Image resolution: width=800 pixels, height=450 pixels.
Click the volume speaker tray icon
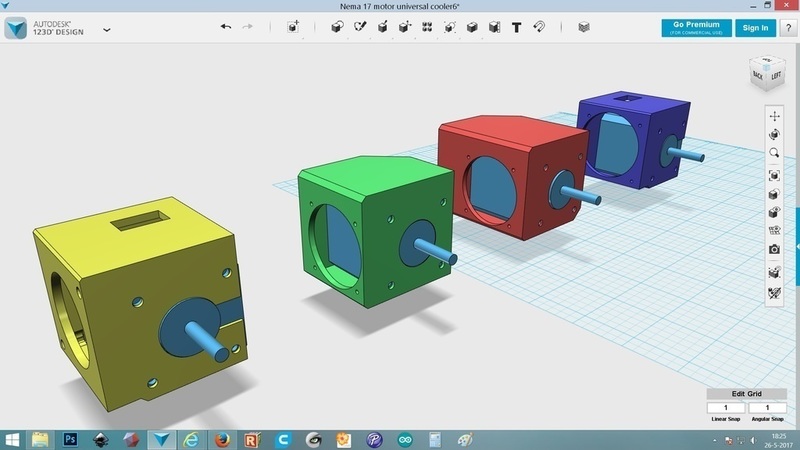pyautogui.click(x=754, y=440)
